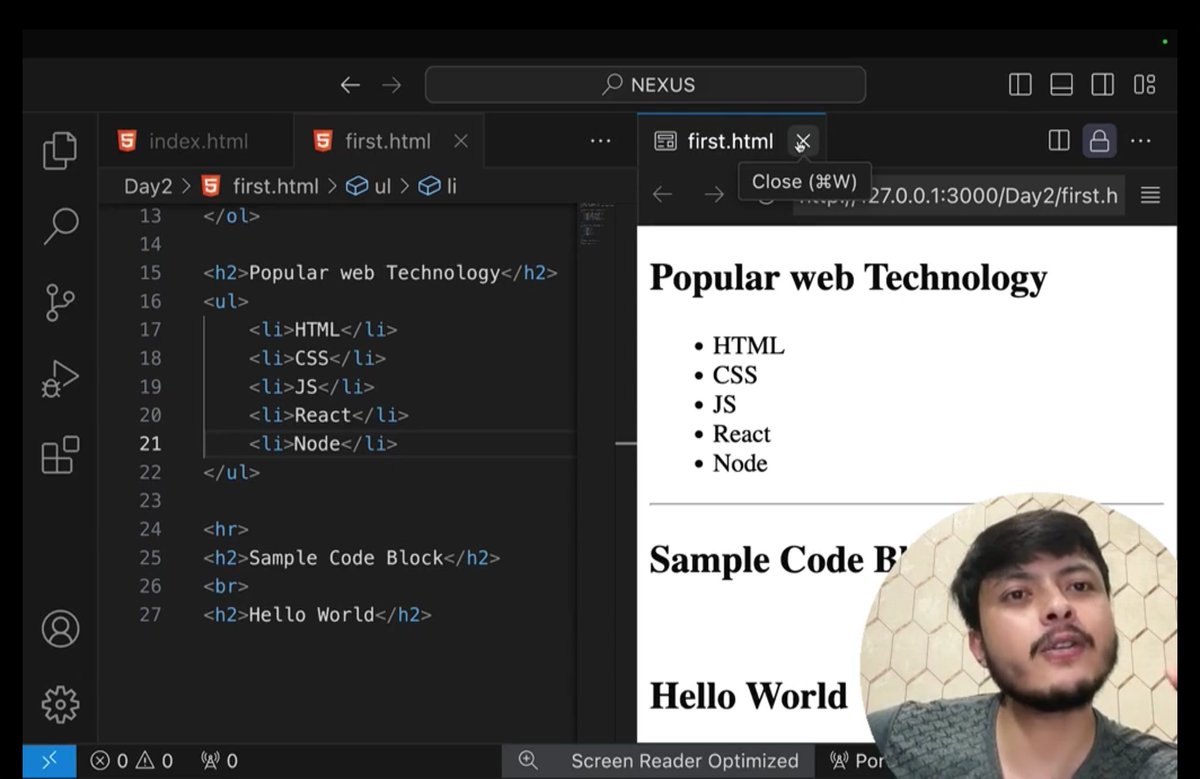Go back with title bar arrow
This screenshot has height=779, width=1200.
pyautogui.click(x=350, y=85)
